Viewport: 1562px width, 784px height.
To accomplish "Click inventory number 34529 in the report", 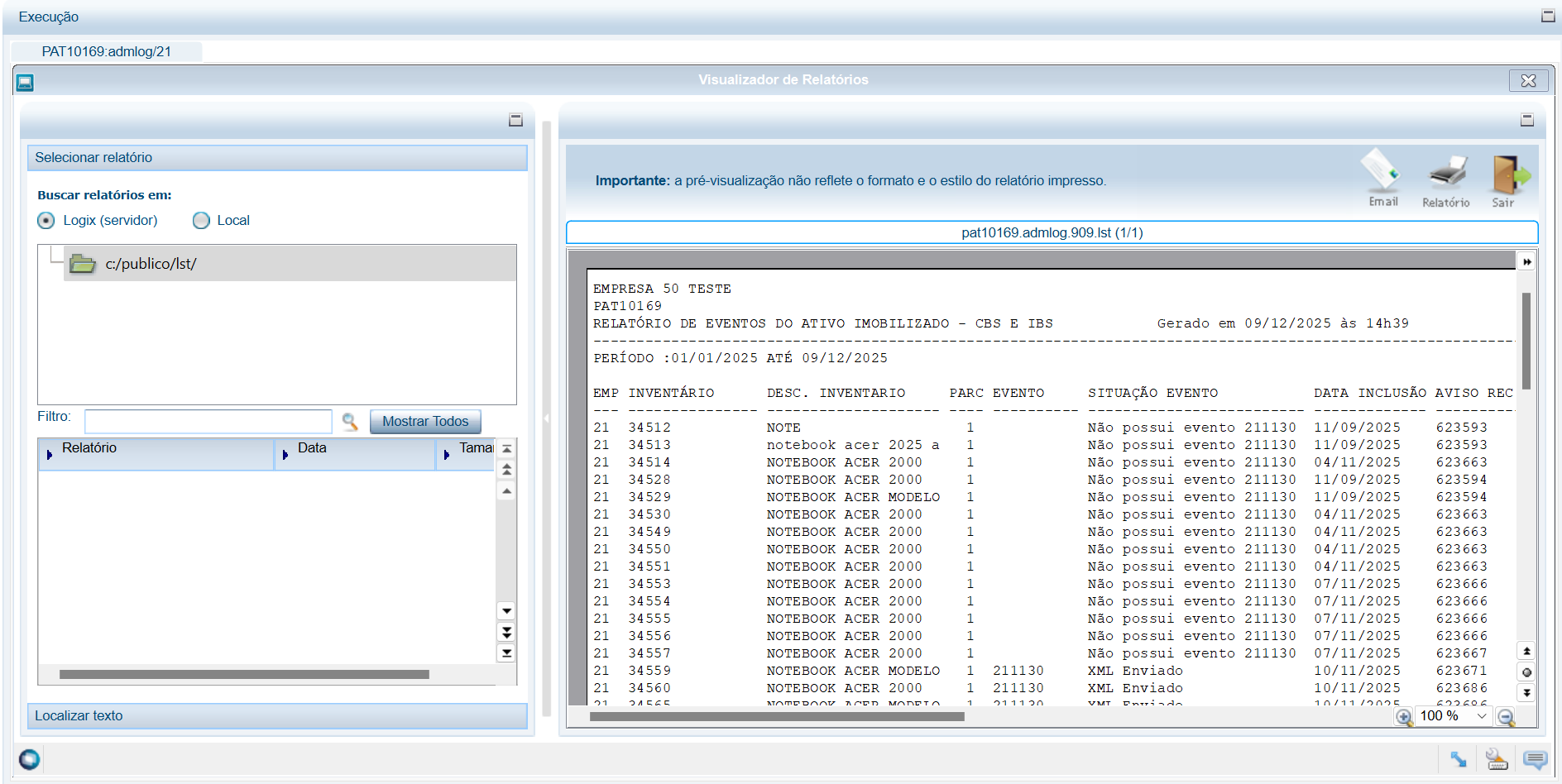I will (x=649, y=497).
